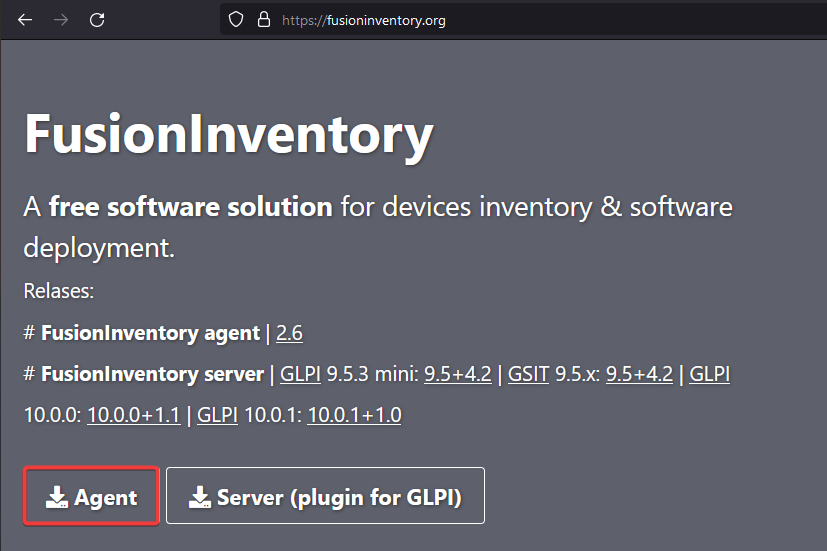Click the FusionInventory page heading
This screenshot has width=827, height=551.
click(x=228, y=135)
